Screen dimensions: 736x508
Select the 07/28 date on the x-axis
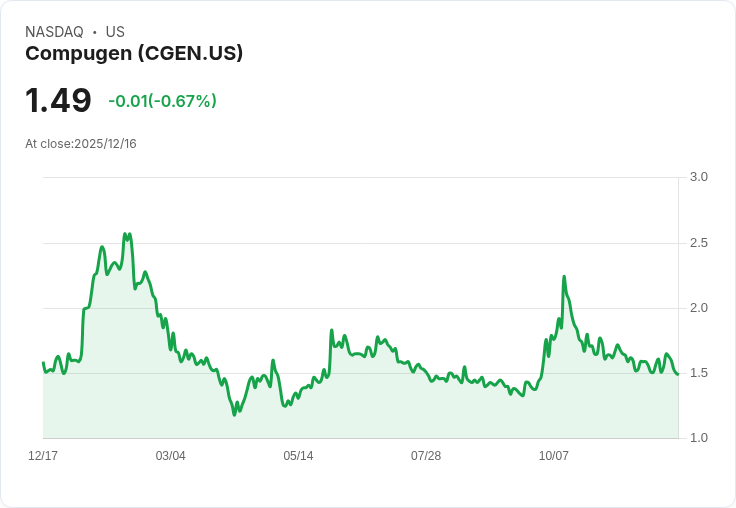426,456
